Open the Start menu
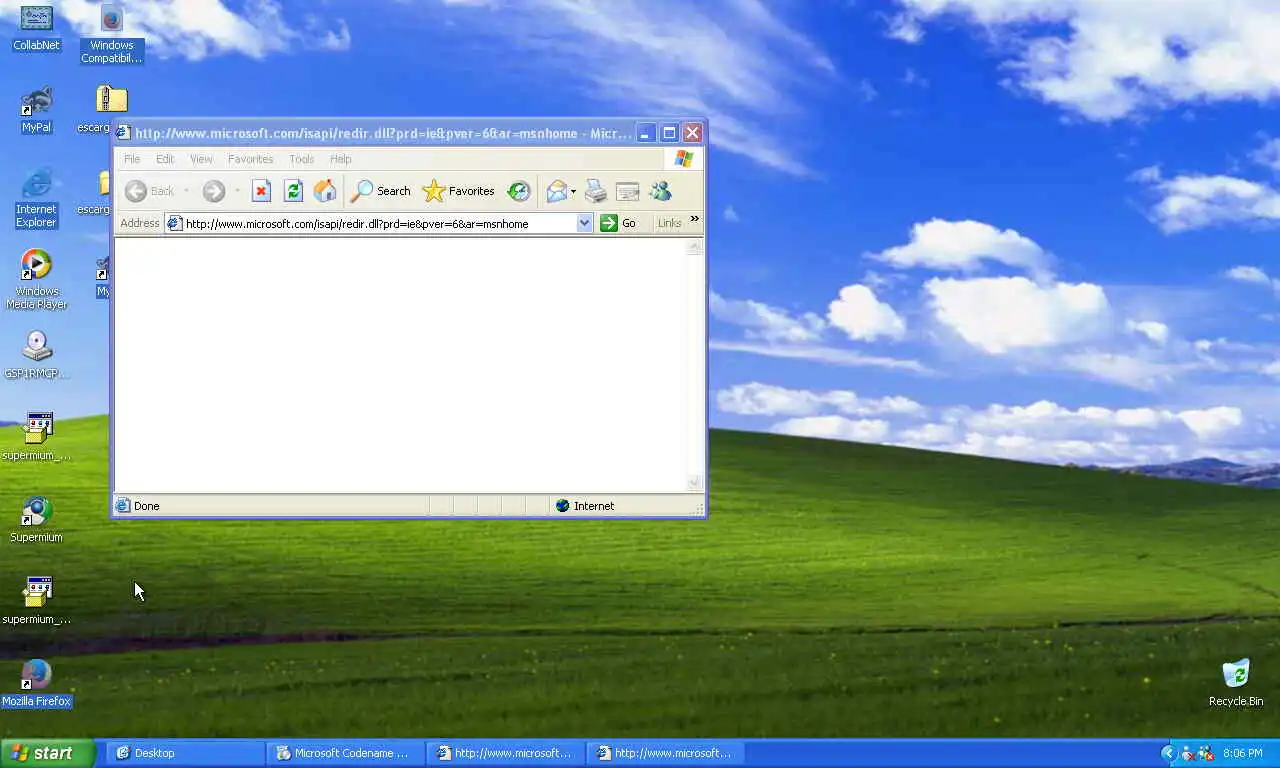1280x768 pixels. 47,753
